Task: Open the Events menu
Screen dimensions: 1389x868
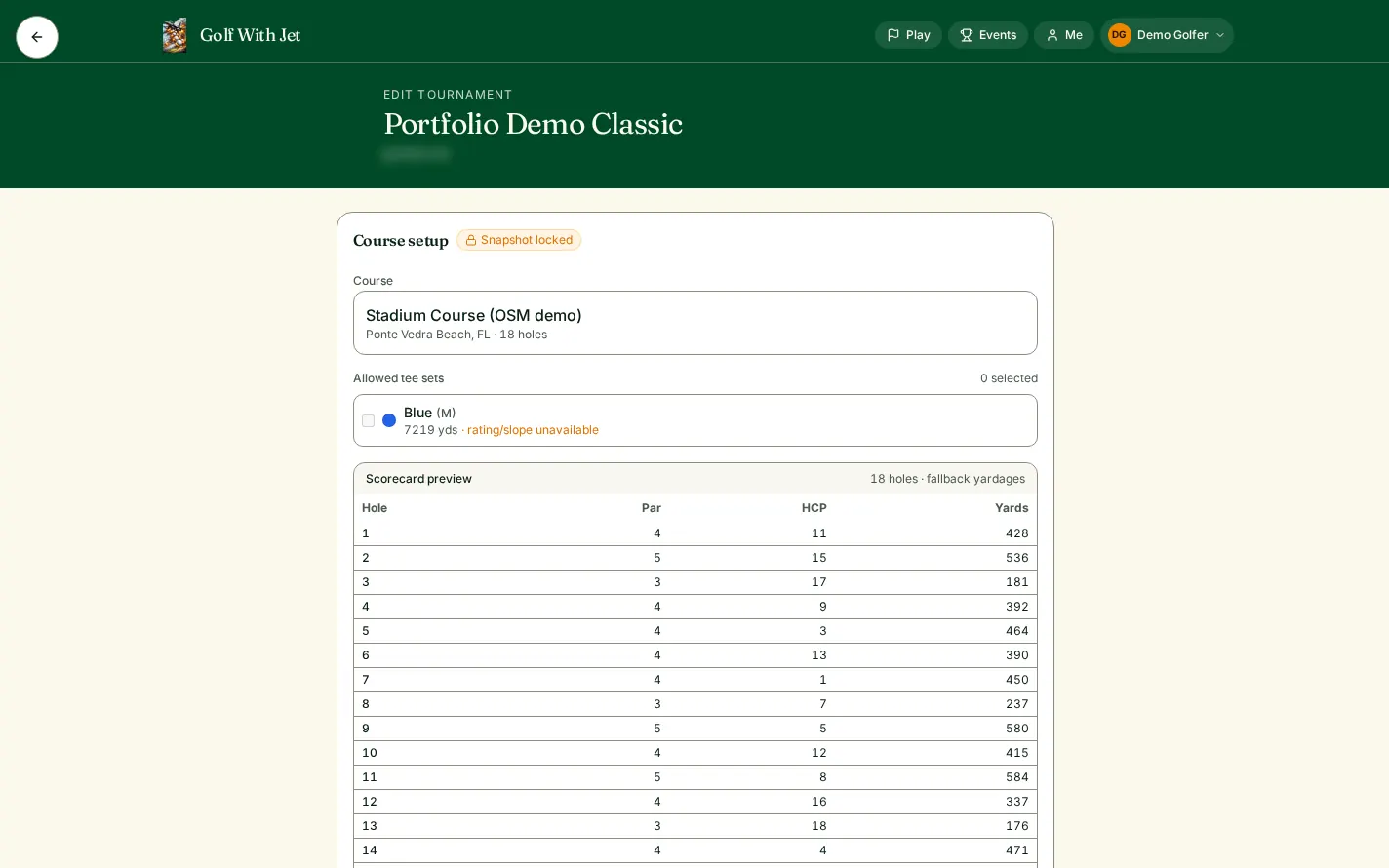Action: click(x=988, y=35)
